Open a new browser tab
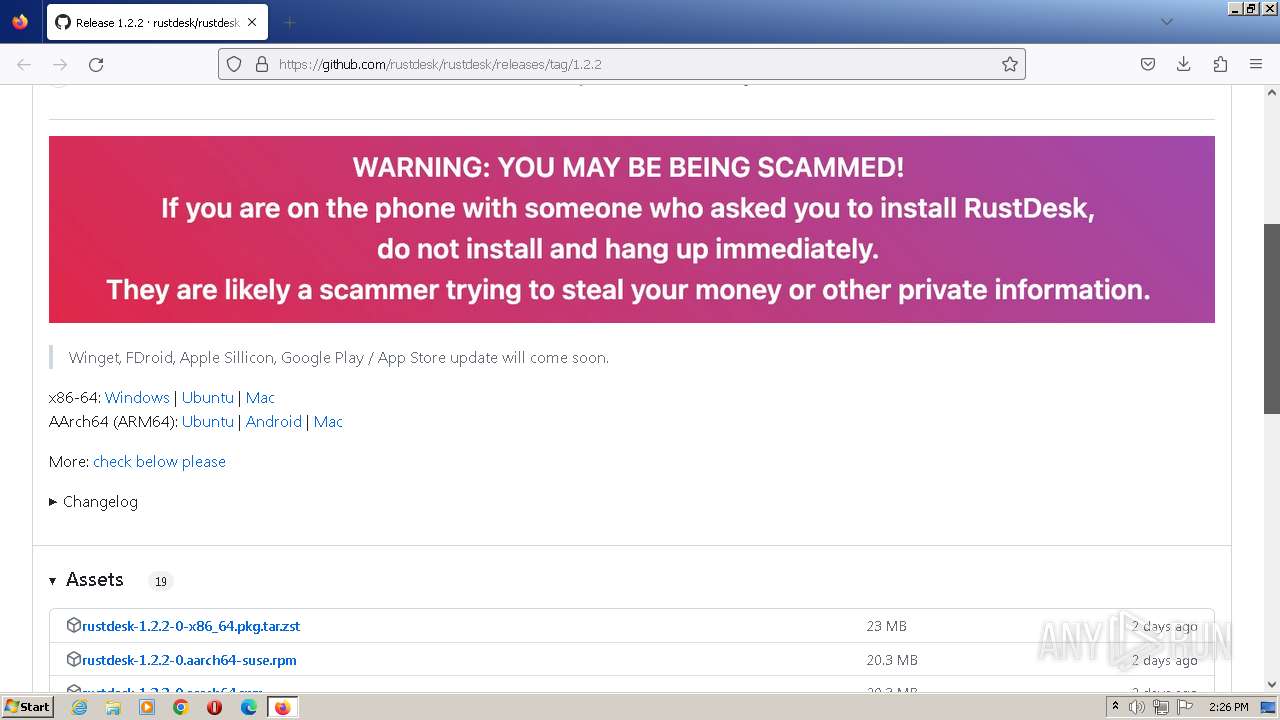 (x=289, y=22)
